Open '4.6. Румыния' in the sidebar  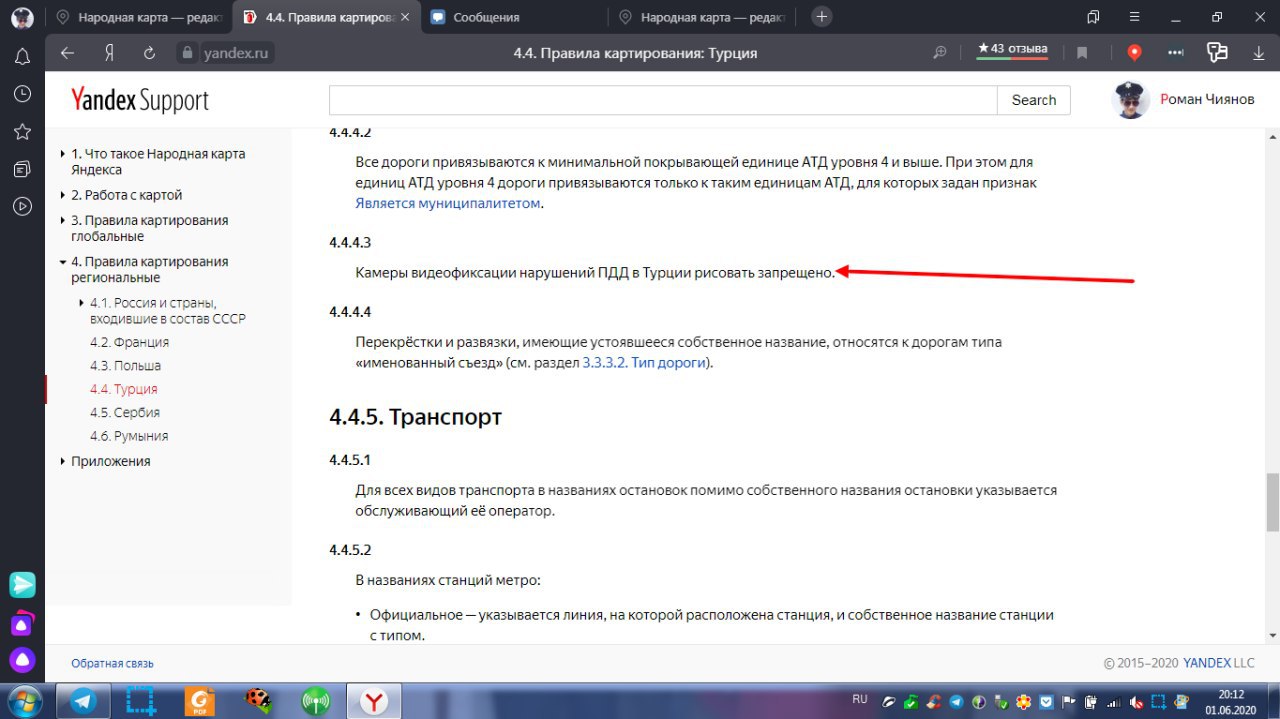point(129,436)
